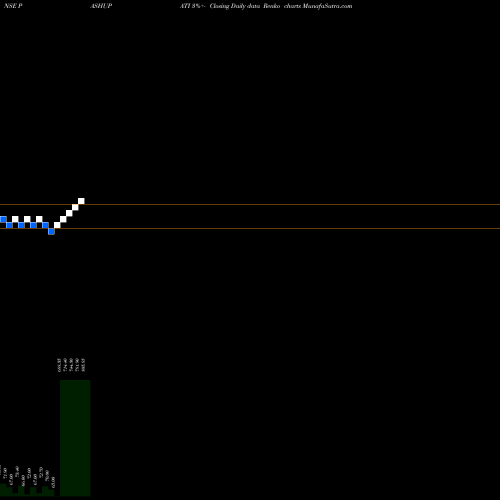Click the '72.00' volume label
The height and width of the screenshot is (500, 500).
click(29, 473)
